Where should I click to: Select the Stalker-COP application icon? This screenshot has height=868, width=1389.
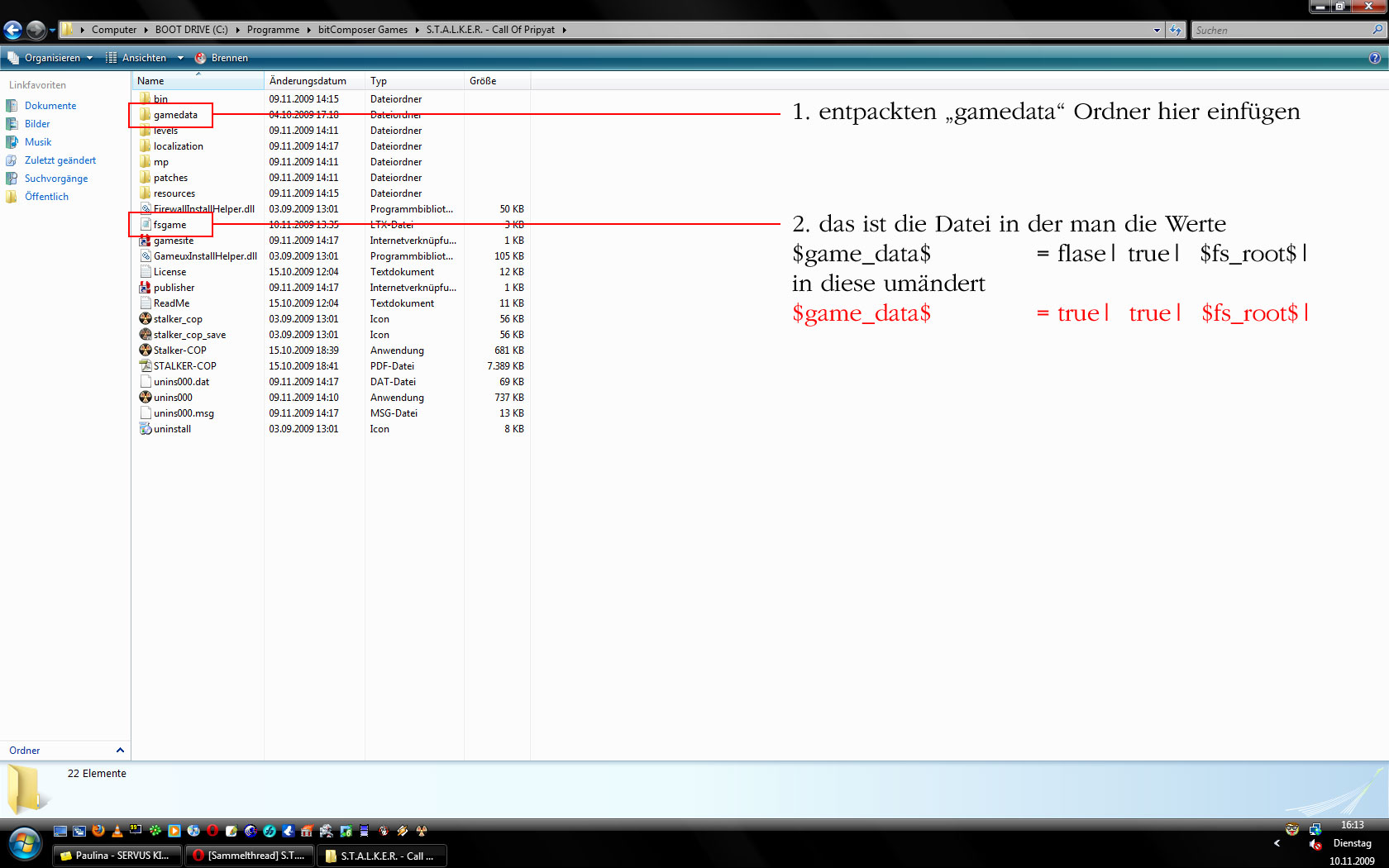point(146,351)
